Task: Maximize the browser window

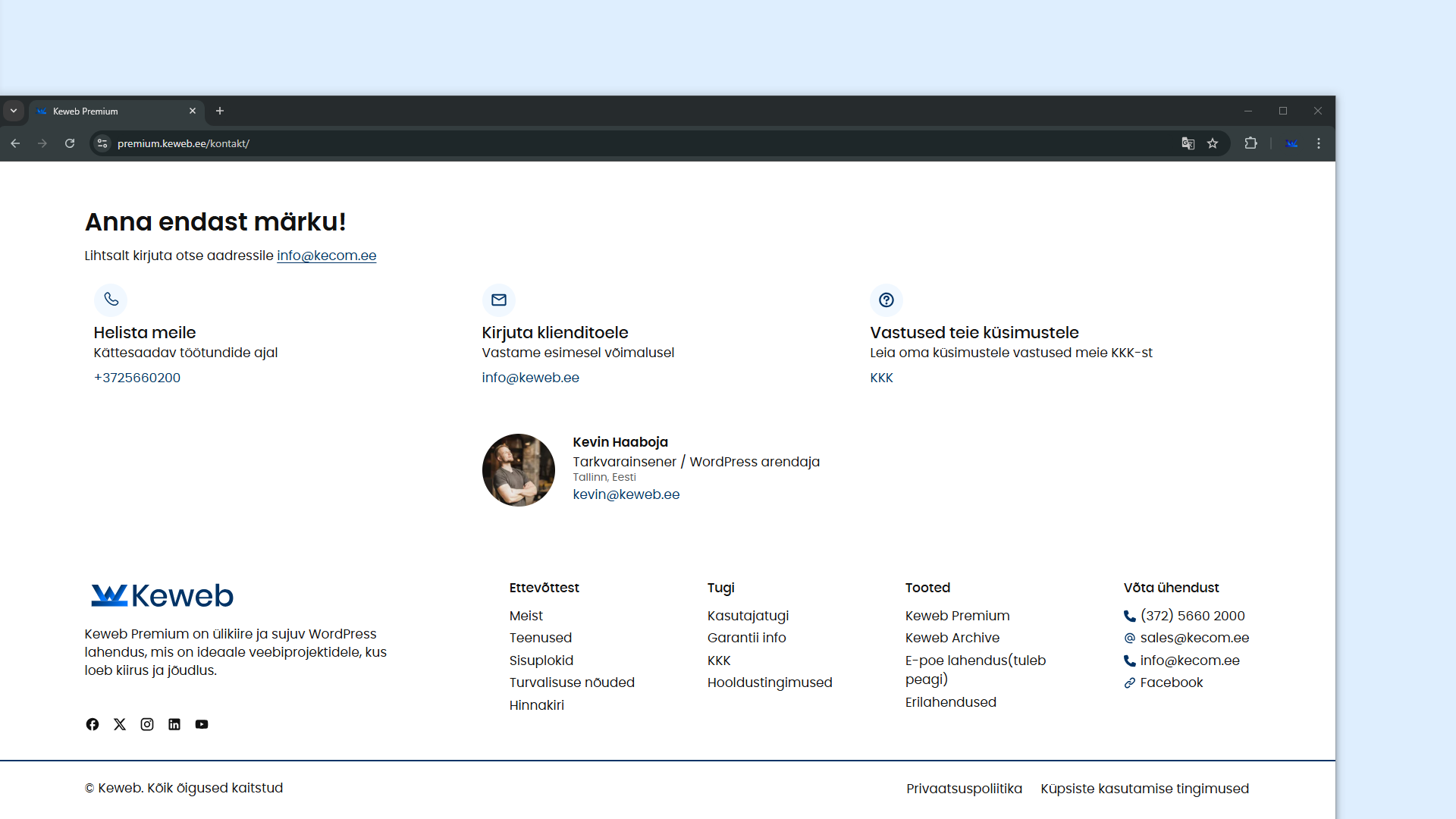Action: (x=1283, y=111)
